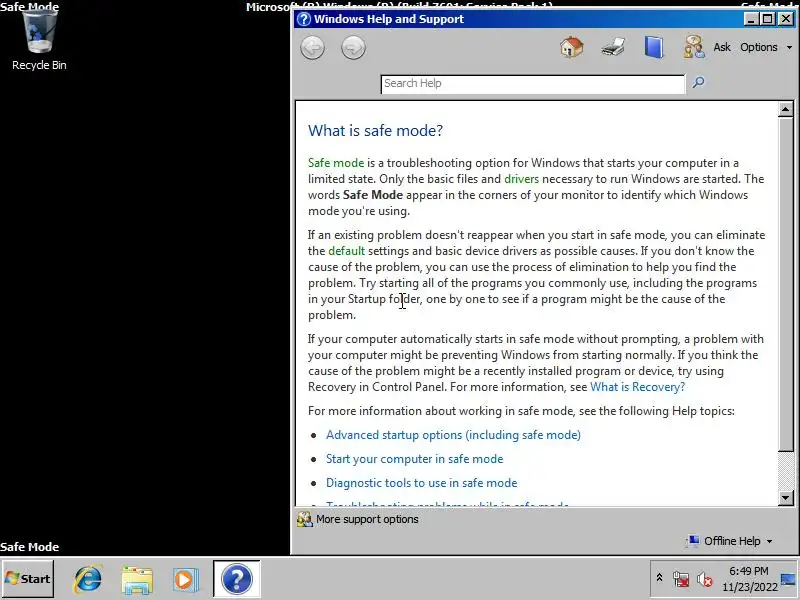
Task: Open Help and Support home page
Action: click(x=571, y=47)
